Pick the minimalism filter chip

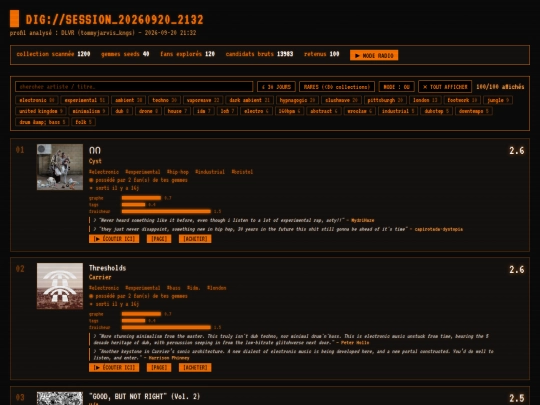pos(89,111)
